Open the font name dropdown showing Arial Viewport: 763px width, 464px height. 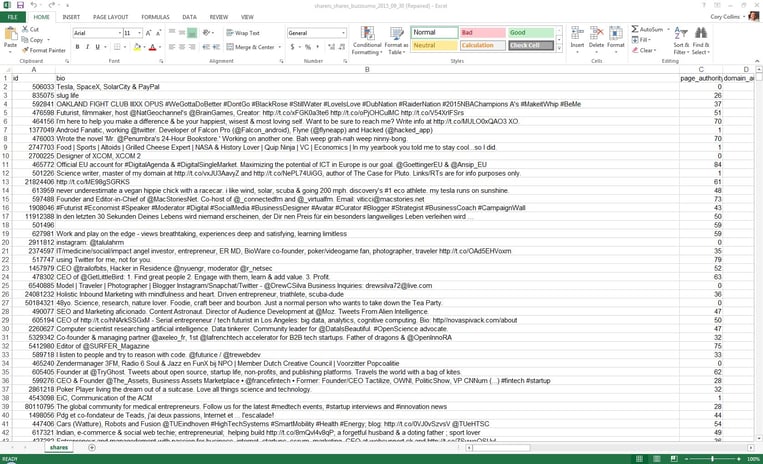(x=120, y=33)
